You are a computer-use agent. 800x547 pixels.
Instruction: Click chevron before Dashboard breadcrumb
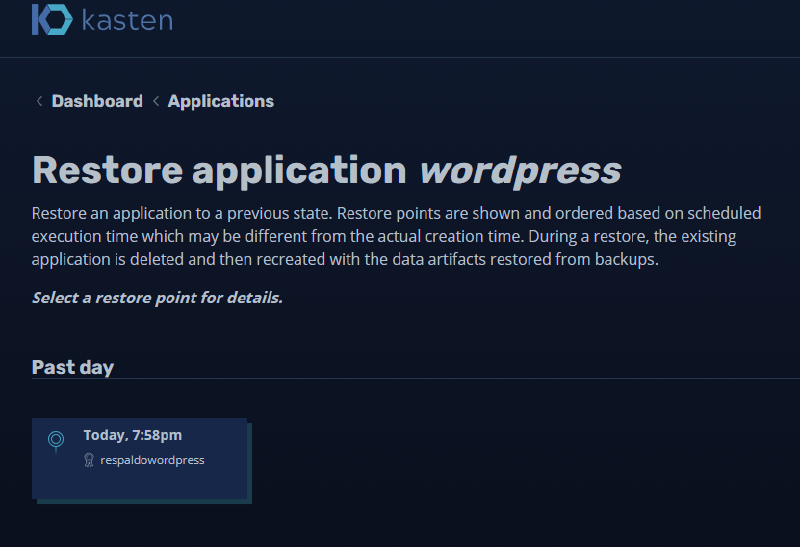pyautogui.click(x=39, y=101)
